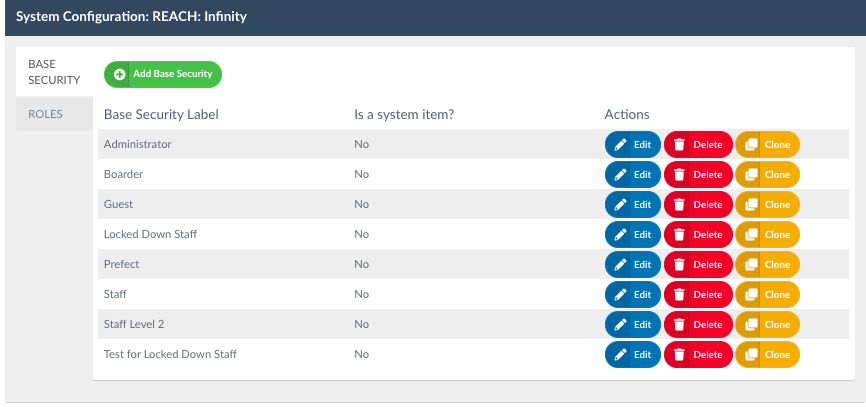The width and height of the screenshot is (866, 407).
Task: Delete the Administrator base security
Action: coord(697,145)
